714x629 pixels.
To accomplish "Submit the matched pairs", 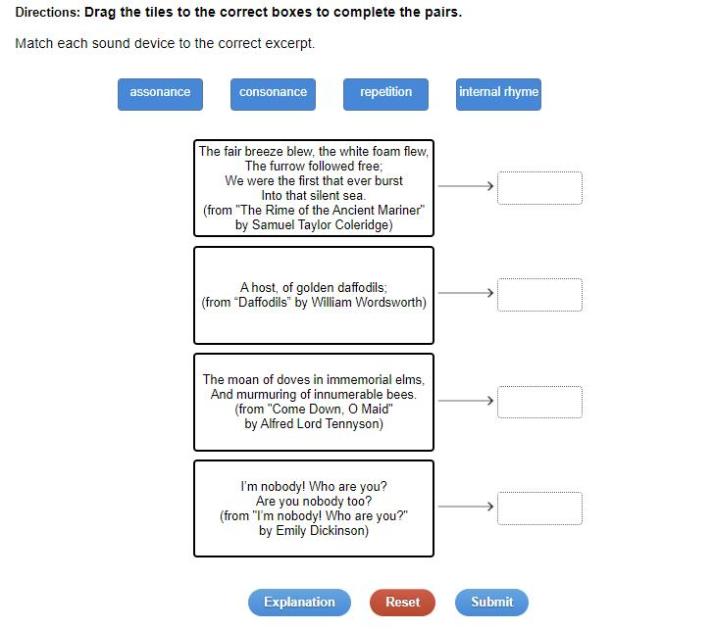I will pyautogui.click(x=492, y=602).
